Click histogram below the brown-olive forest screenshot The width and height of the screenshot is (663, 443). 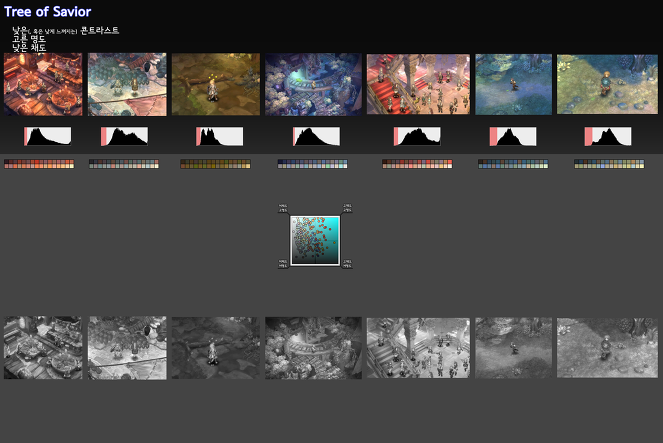point(219,136)
